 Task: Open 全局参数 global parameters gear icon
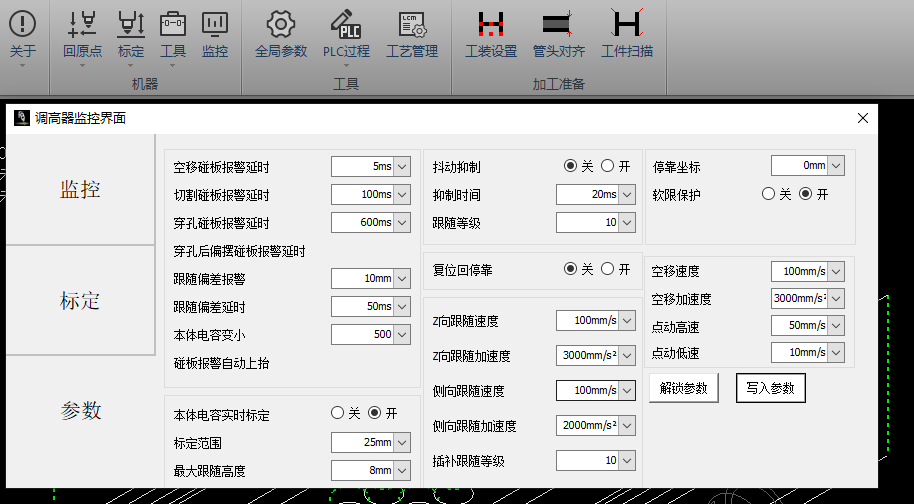pos(281,24)
